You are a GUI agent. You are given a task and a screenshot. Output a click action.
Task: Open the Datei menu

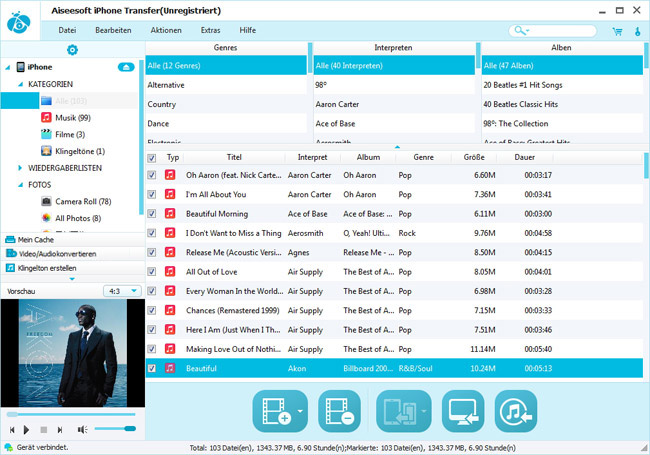pyautogui.click(x=67, y=30)
